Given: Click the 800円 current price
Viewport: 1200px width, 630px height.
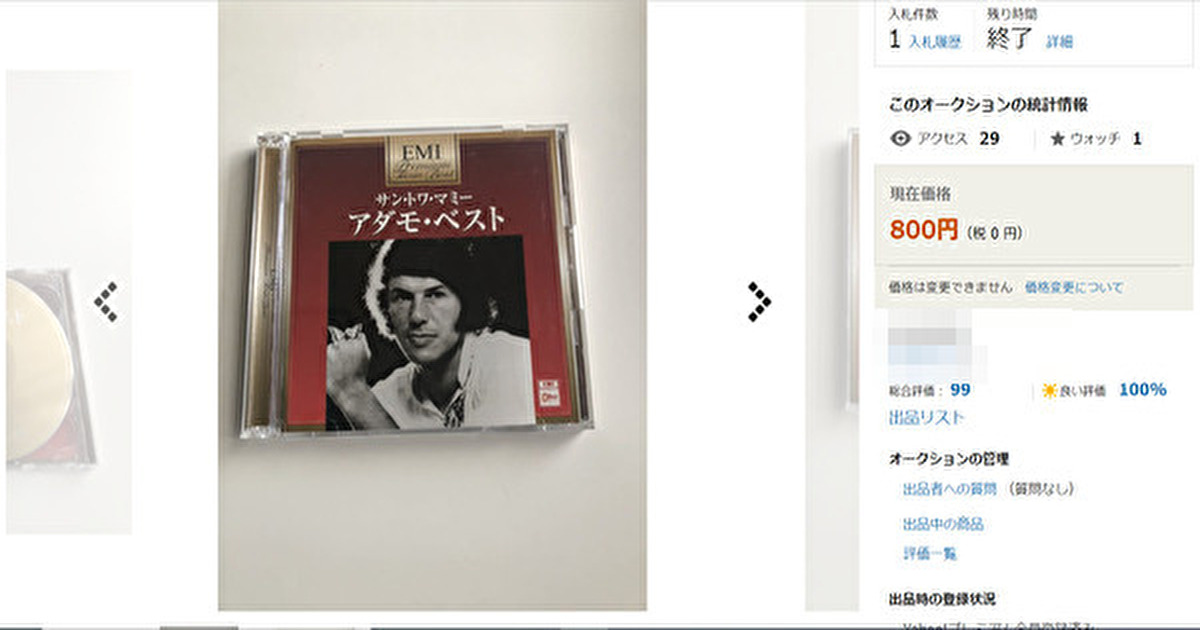Looking at the screenshot, I should pyautogui.click(x=924, y=230).
